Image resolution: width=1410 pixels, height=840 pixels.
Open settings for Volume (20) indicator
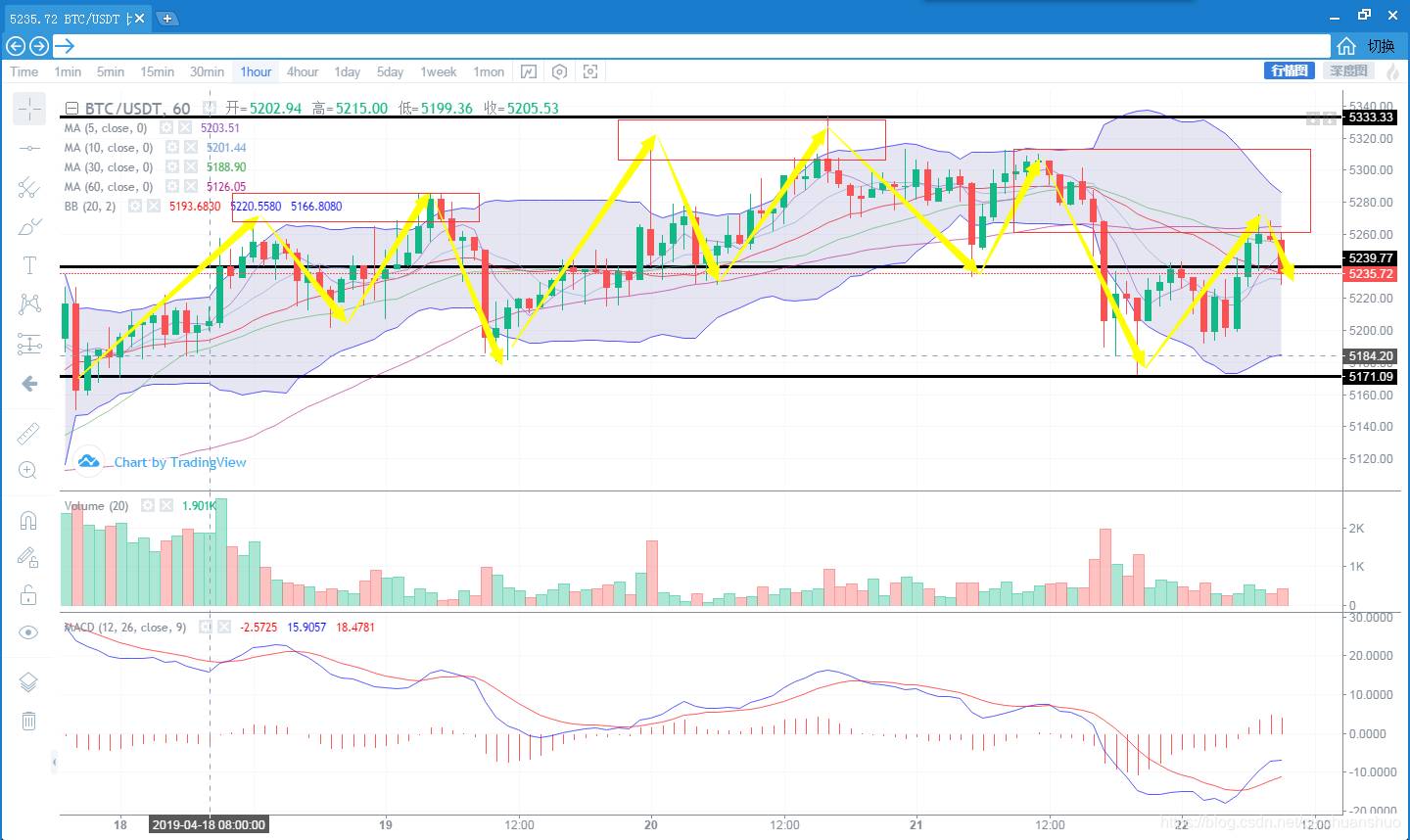148,506
